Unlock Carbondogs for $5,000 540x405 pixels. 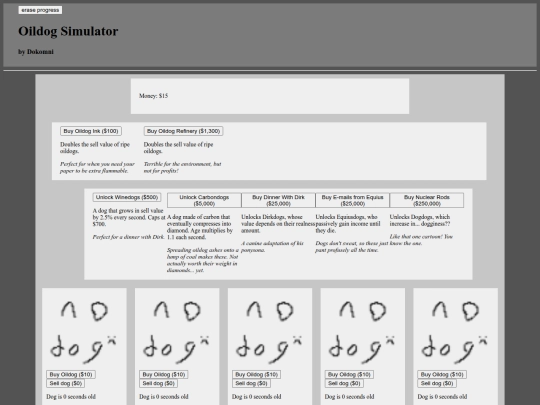(x=204, y=200)
